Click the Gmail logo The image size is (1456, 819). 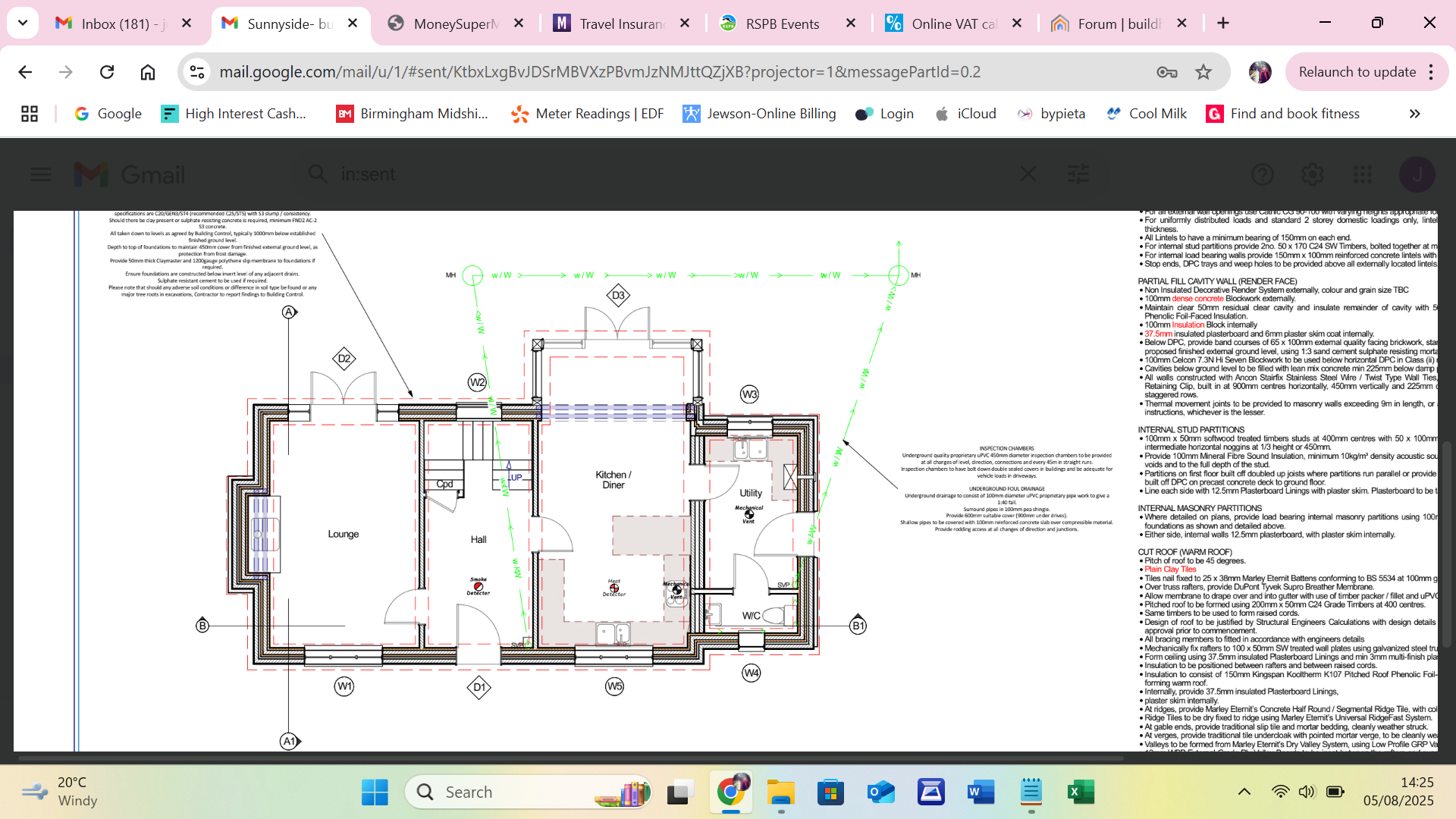pyautogui.click(x=130, y=175)
